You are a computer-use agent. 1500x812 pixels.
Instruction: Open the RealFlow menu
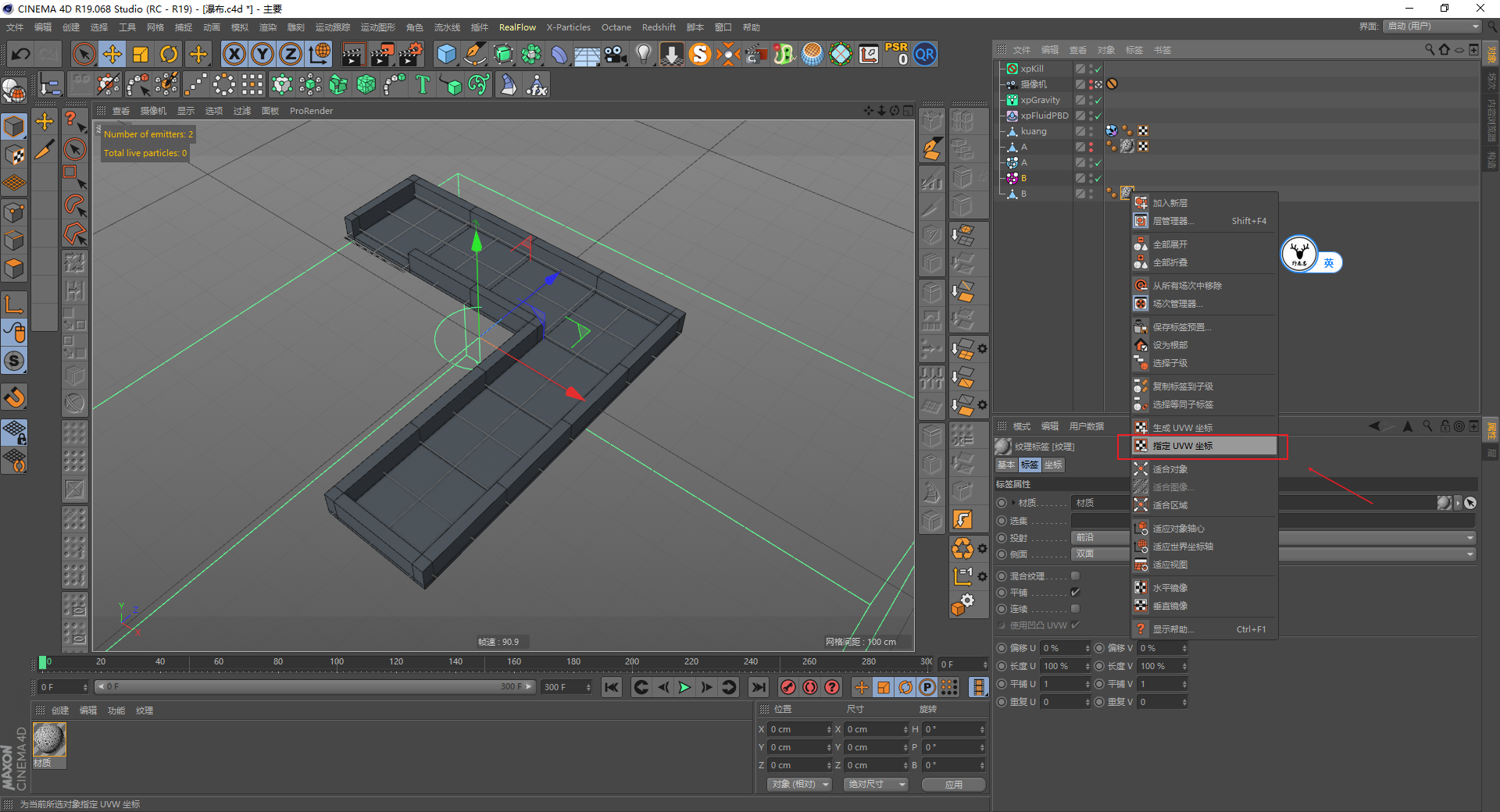tap(517, 27)
